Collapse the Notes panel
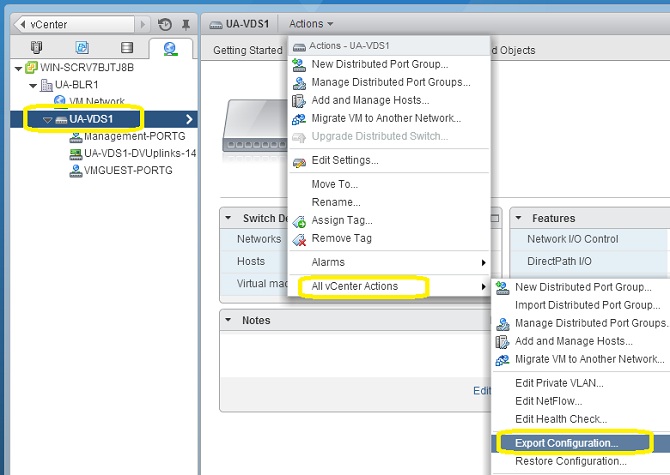Image resolution: width=670 pixels, height=475 pixels. click(228, 320)
